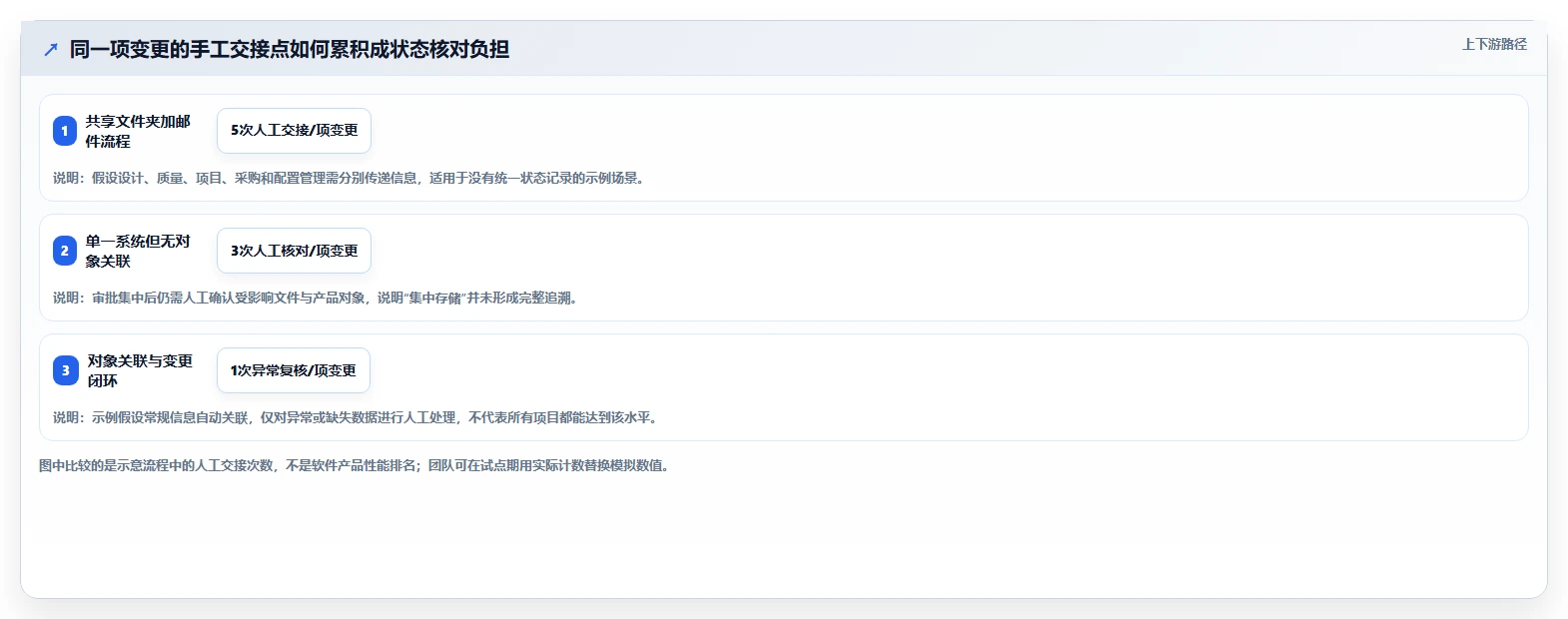Click the description starting 说明：审批集中后仍需人工确认
Screen dimensions: 1568x619
pyautogui.click(x=318, y=298)
